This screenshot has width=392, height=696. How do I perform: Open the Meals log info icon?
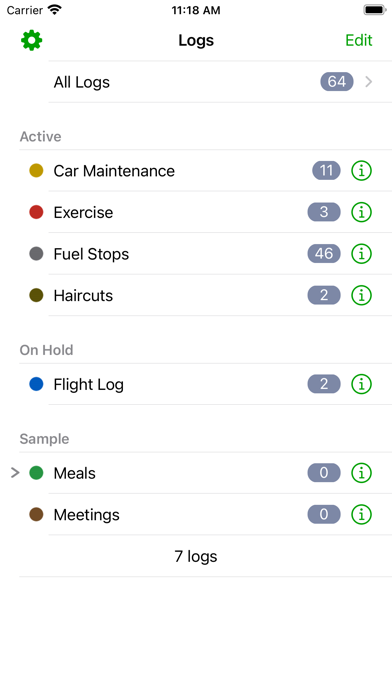(361, 473)
